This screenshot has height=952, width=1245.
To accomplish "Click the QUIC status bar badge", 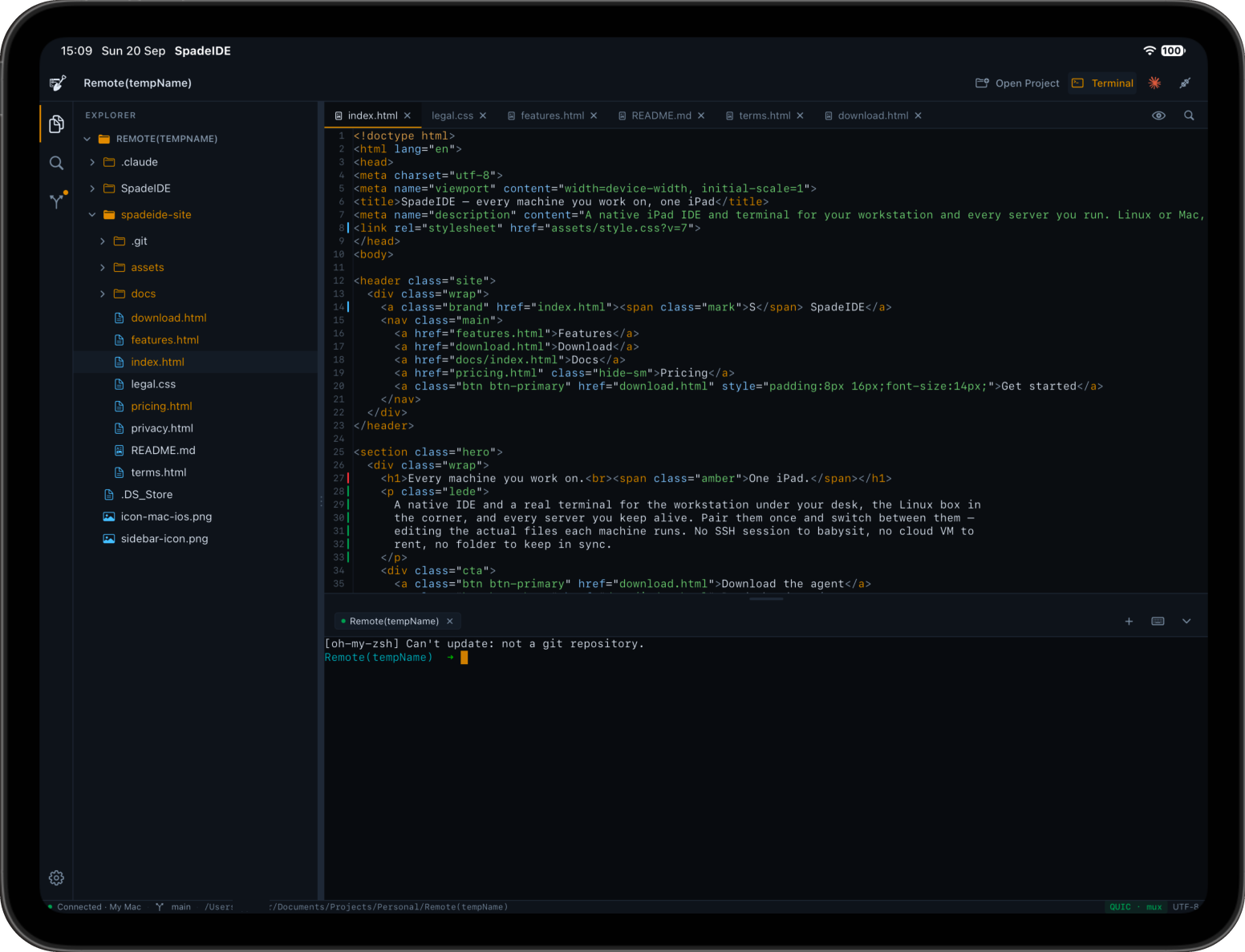I will [x=1120, y=907].
